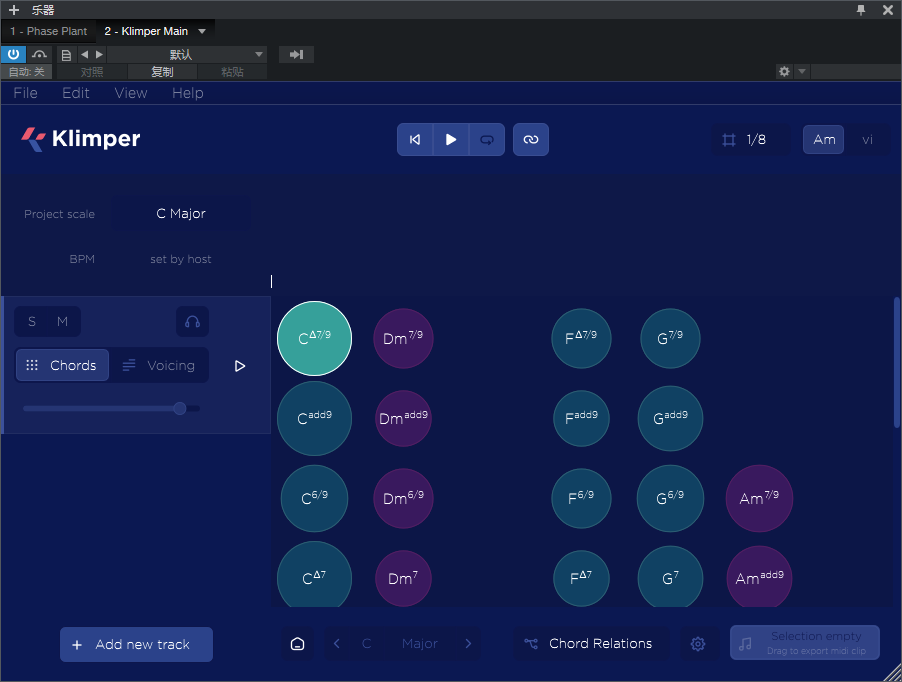Select the Gadd9 chord bubble
This screenshot has height=682, width=902.
(x=670, y=418)
